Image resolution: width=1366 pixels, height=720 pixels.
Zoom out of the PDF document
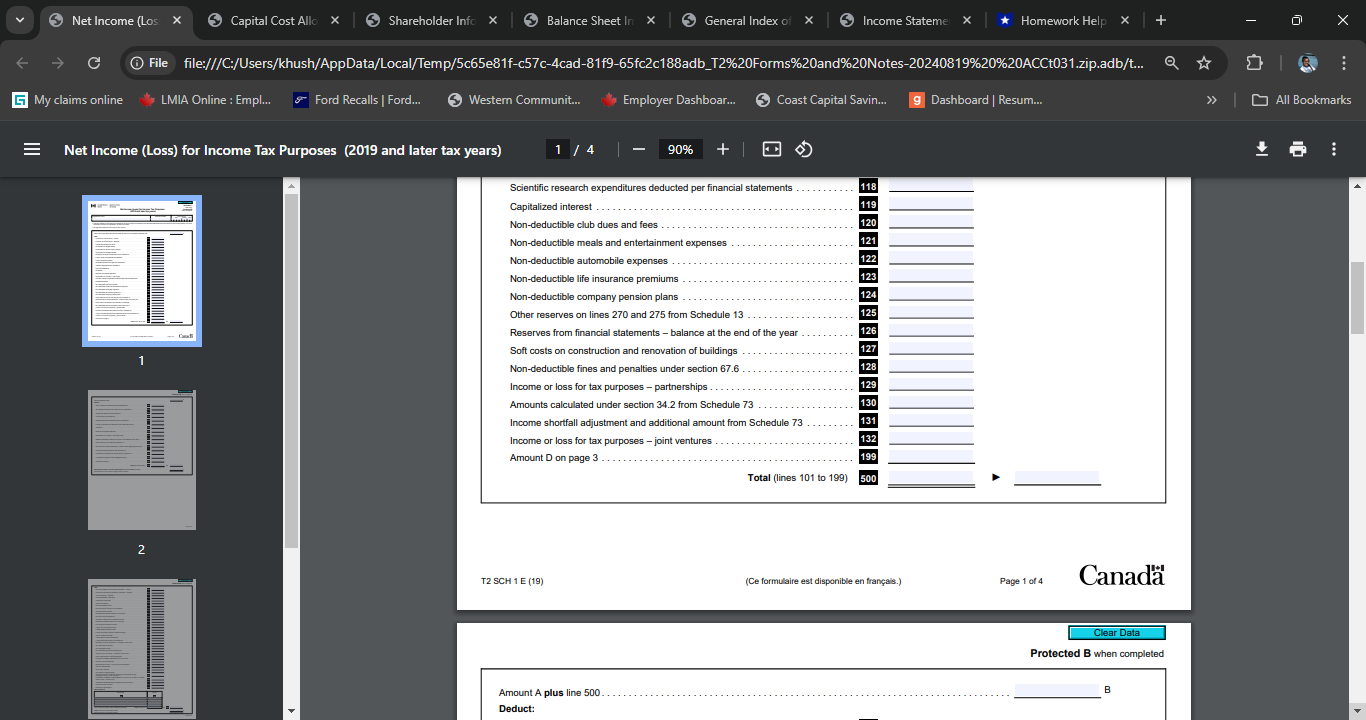[639, 149]
